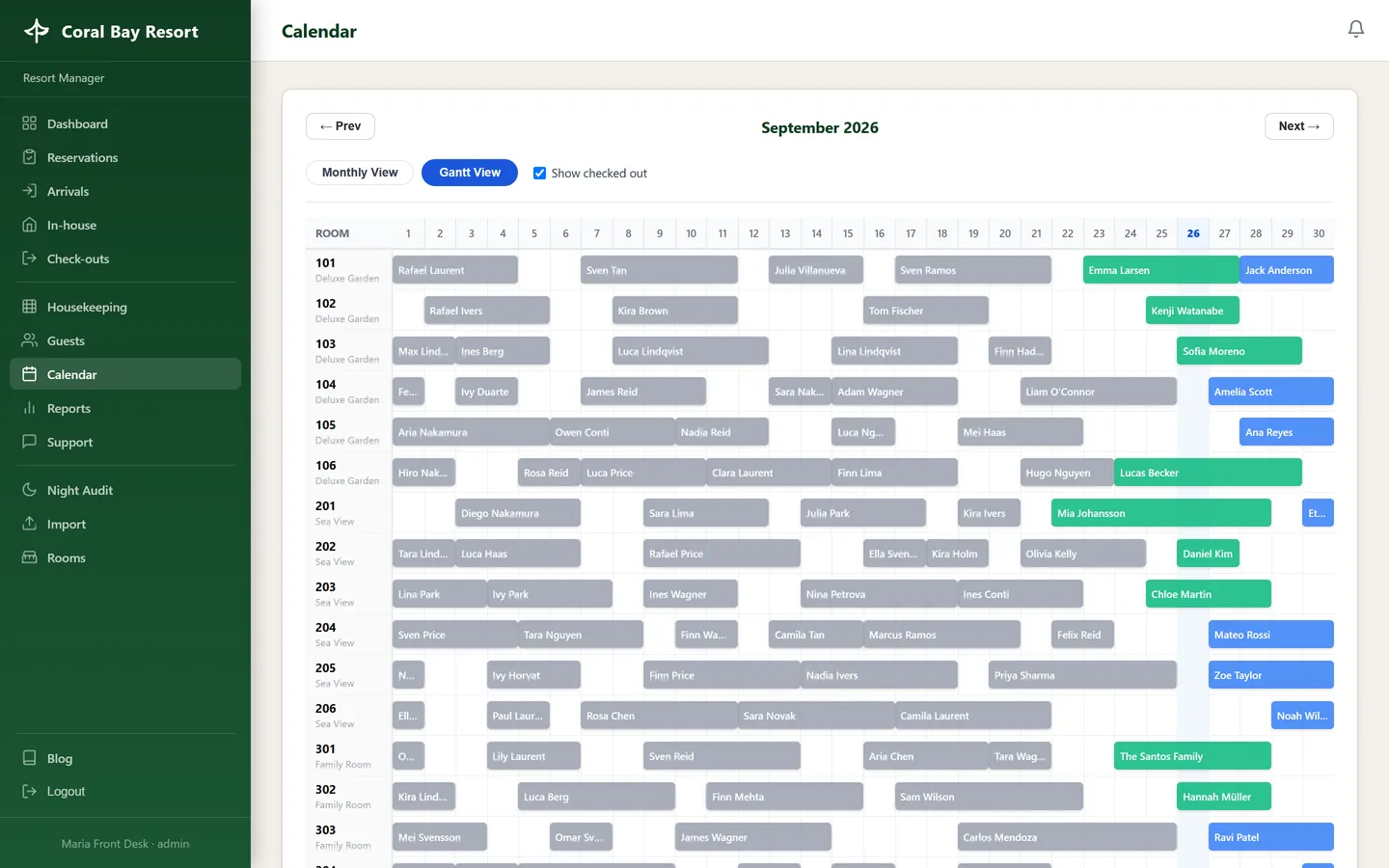Click the Blog book icon
The width and height of the screenshot is (1389, 868).
coord(29,758)
